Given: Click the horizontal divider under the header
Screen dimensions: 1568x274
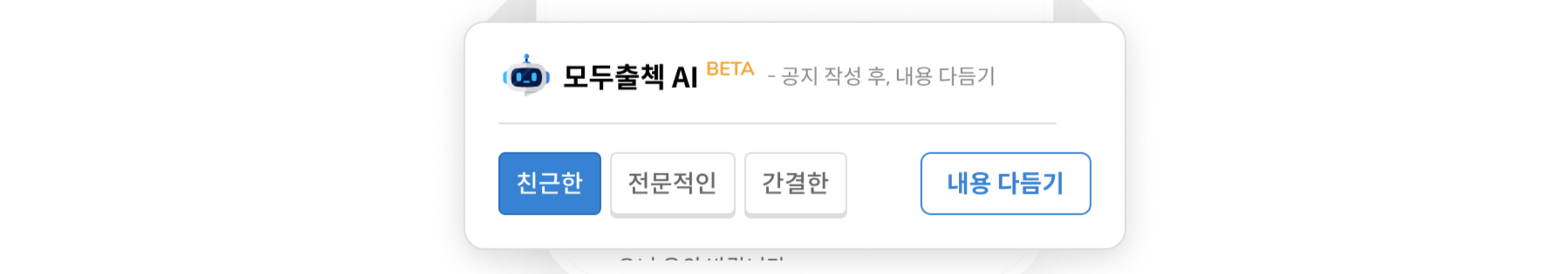Looking at the screenshot, I should click(x=777, y=123).
